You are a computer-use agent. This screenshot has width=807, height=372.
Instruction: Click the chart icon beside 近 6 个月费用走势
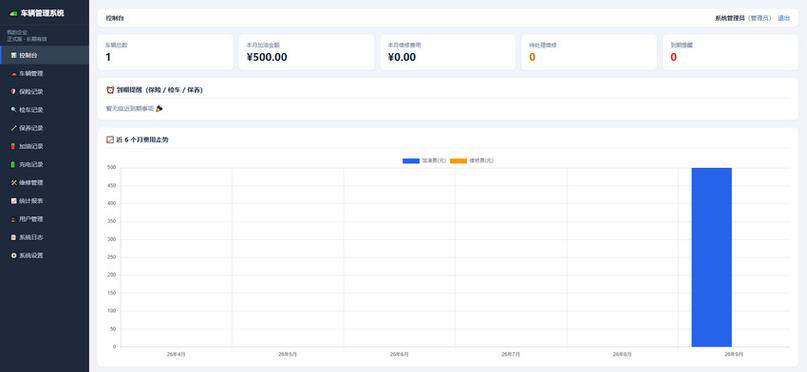(110, 139)
